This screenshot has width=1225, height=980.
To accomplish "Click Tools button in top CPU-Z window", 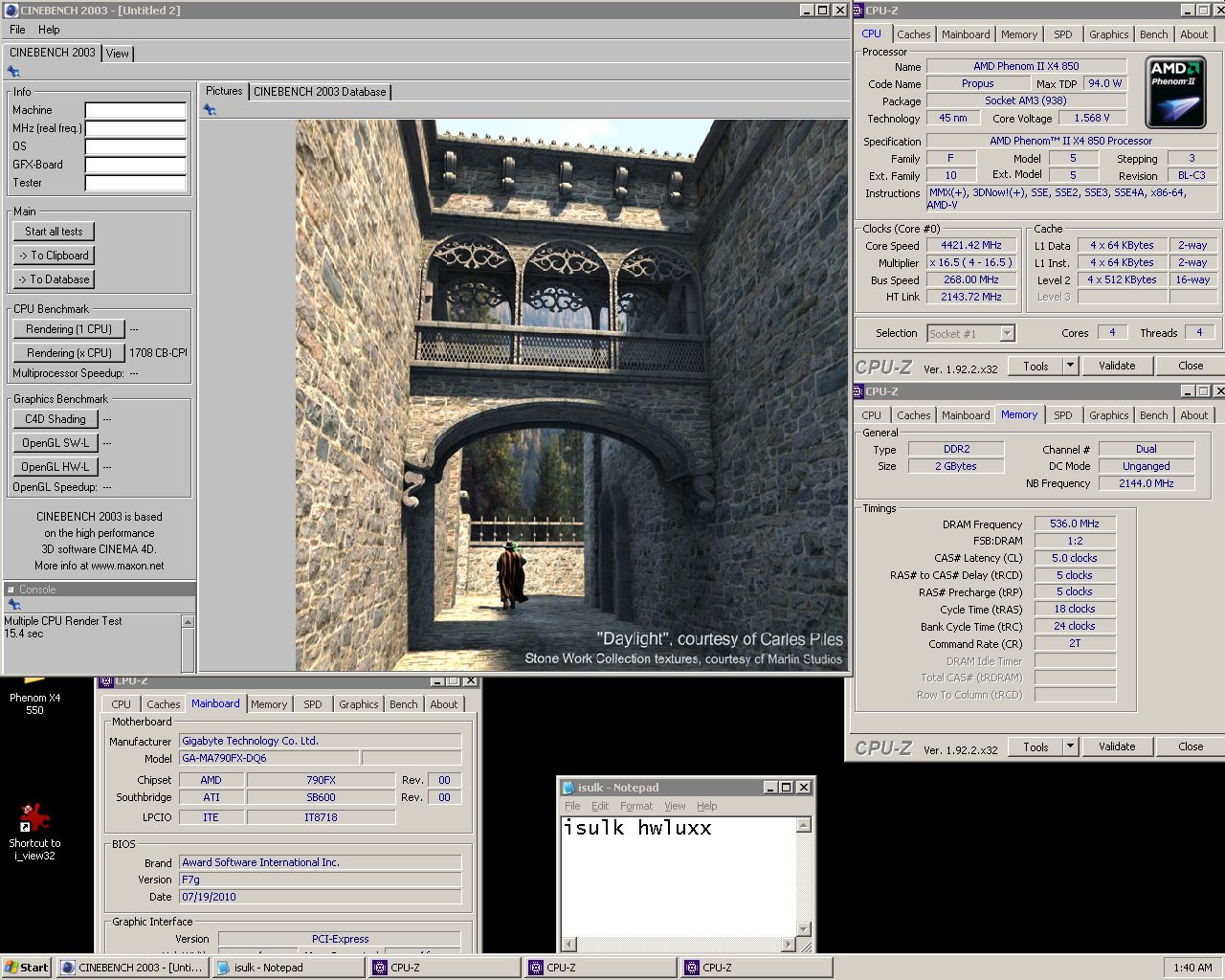I will tap(1036, 366).
